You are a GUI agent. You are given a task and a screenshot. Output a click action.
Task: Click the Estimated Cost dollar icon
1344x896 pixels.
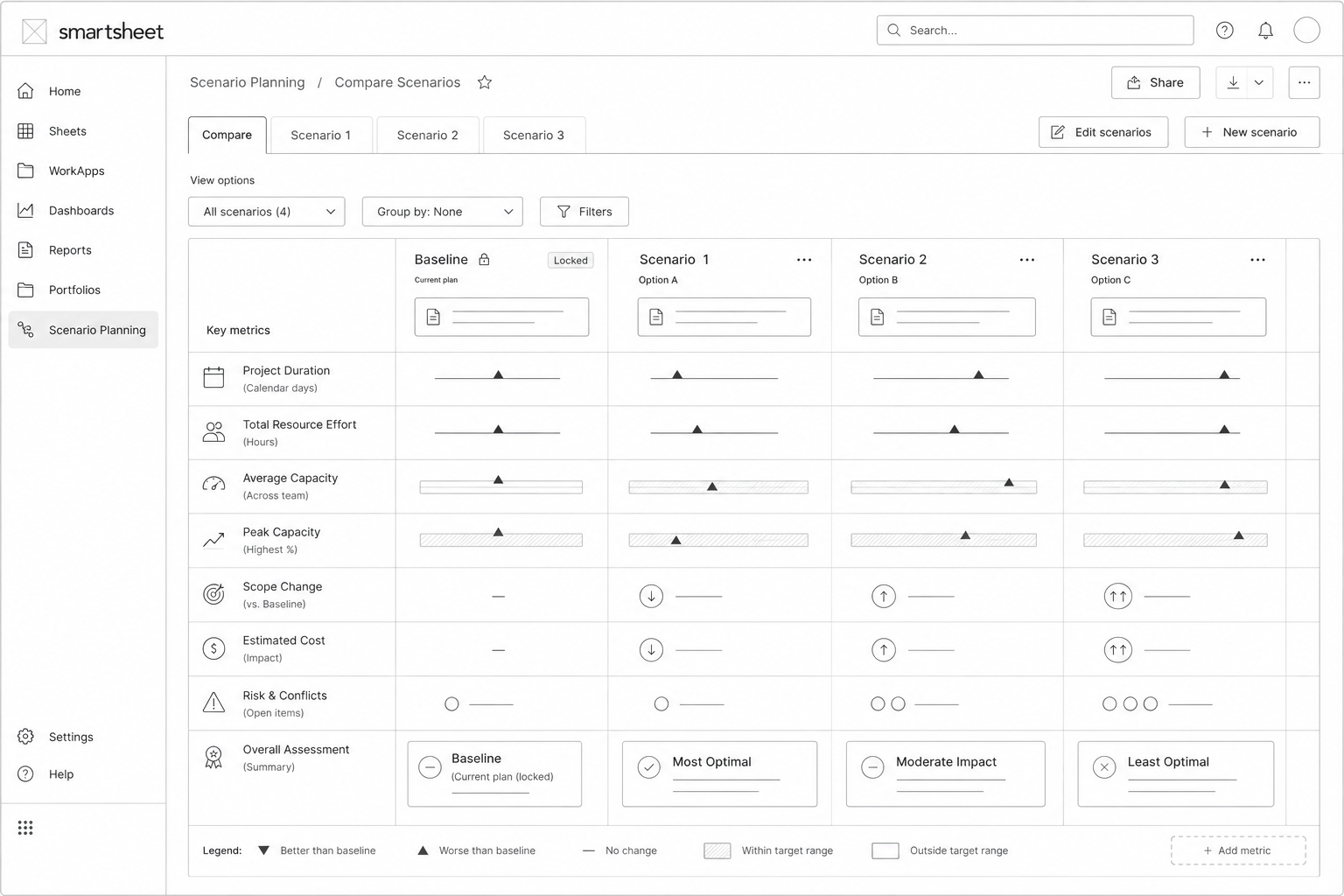(214, 648)
